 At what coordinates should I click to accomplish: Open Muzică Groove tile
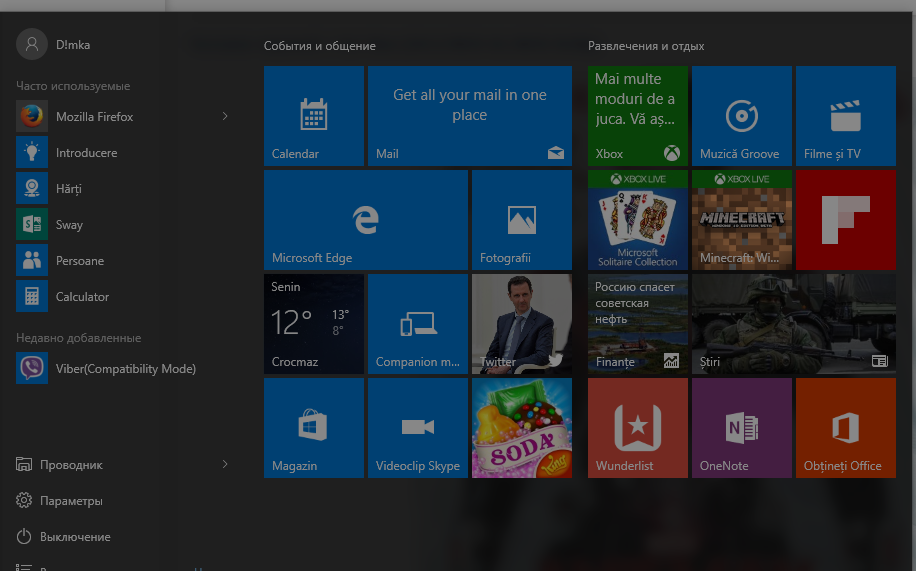742,116
